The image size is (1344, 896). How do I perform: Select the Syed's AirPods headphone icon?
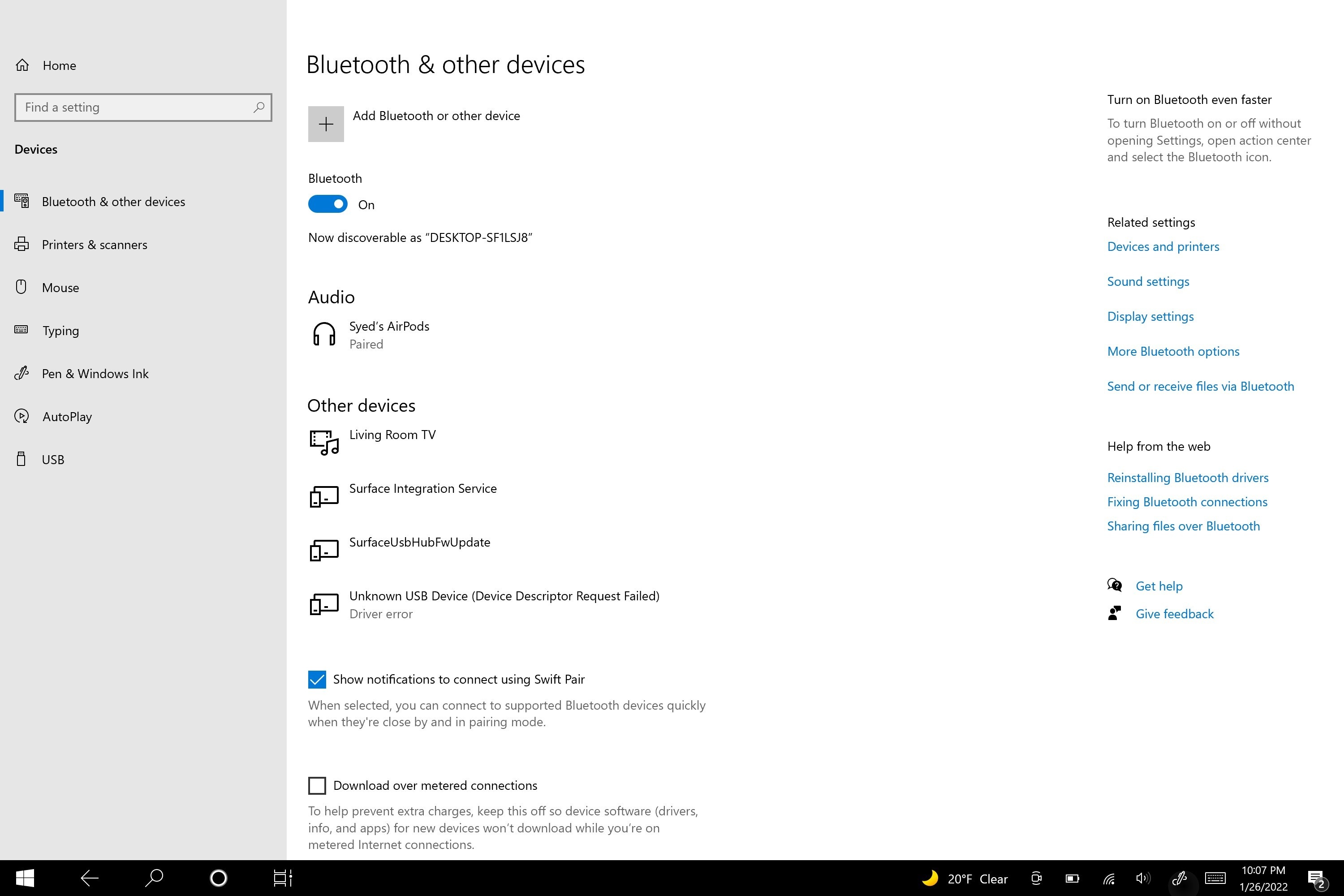point(324,334)
